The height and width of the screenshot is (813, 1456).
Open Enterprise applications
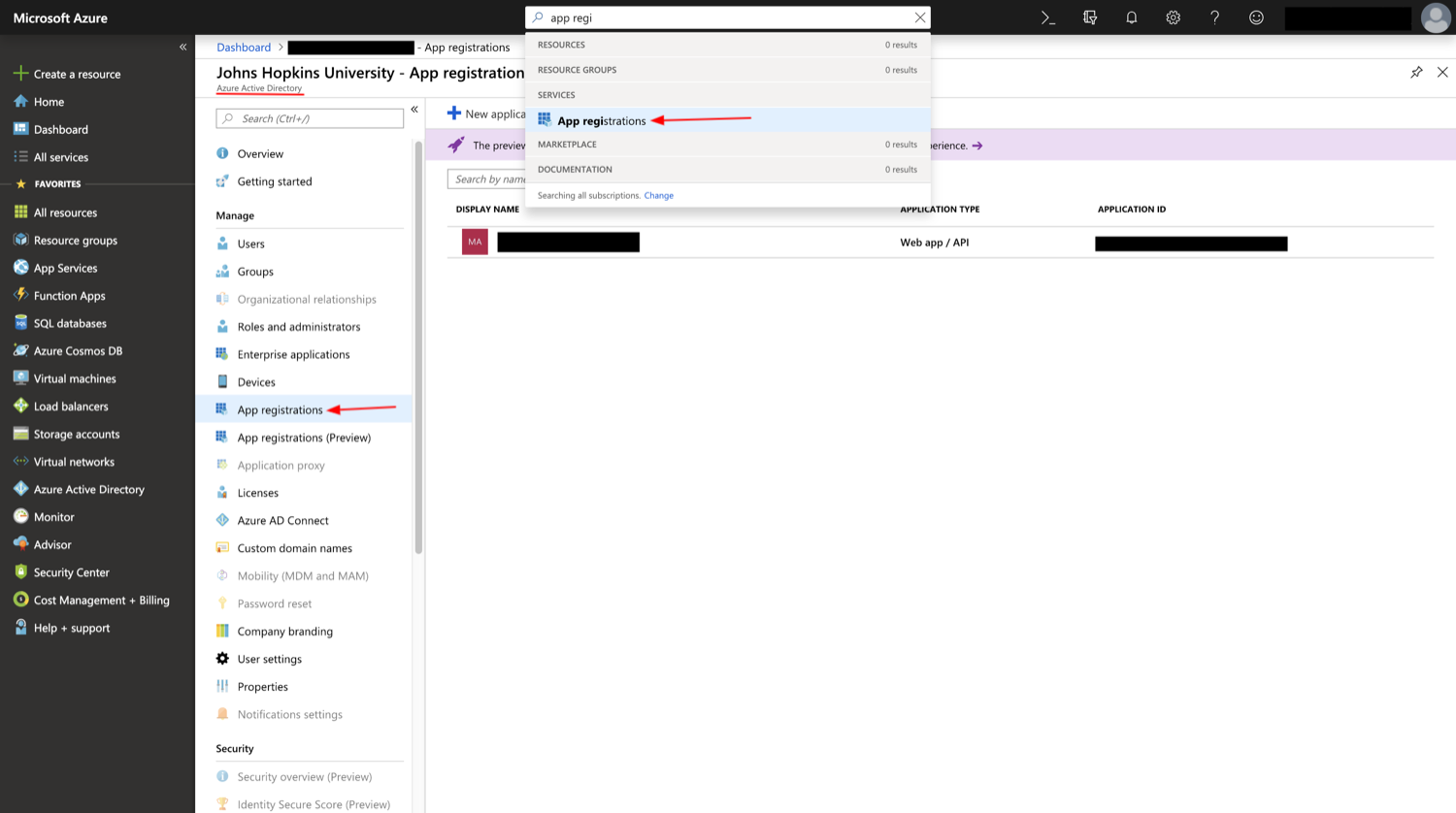tap(293, 354)
